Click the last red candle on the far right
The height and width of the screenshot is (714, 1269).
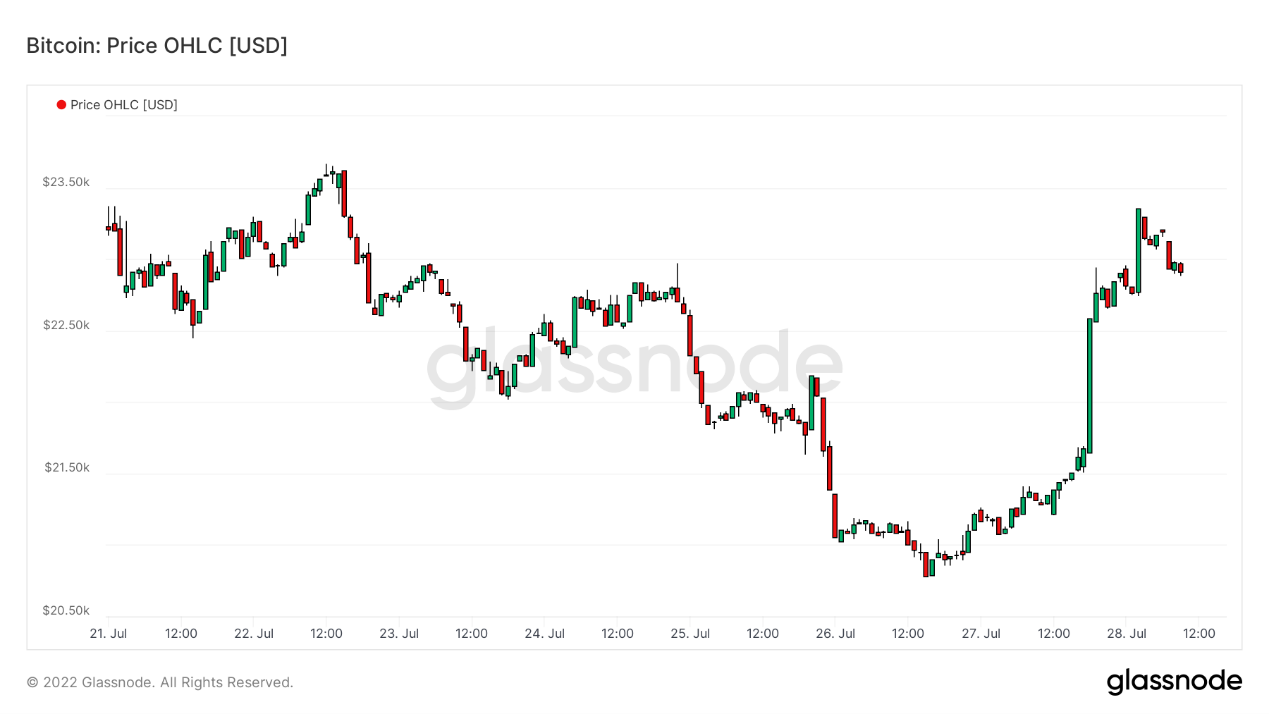pos(1181,268)
